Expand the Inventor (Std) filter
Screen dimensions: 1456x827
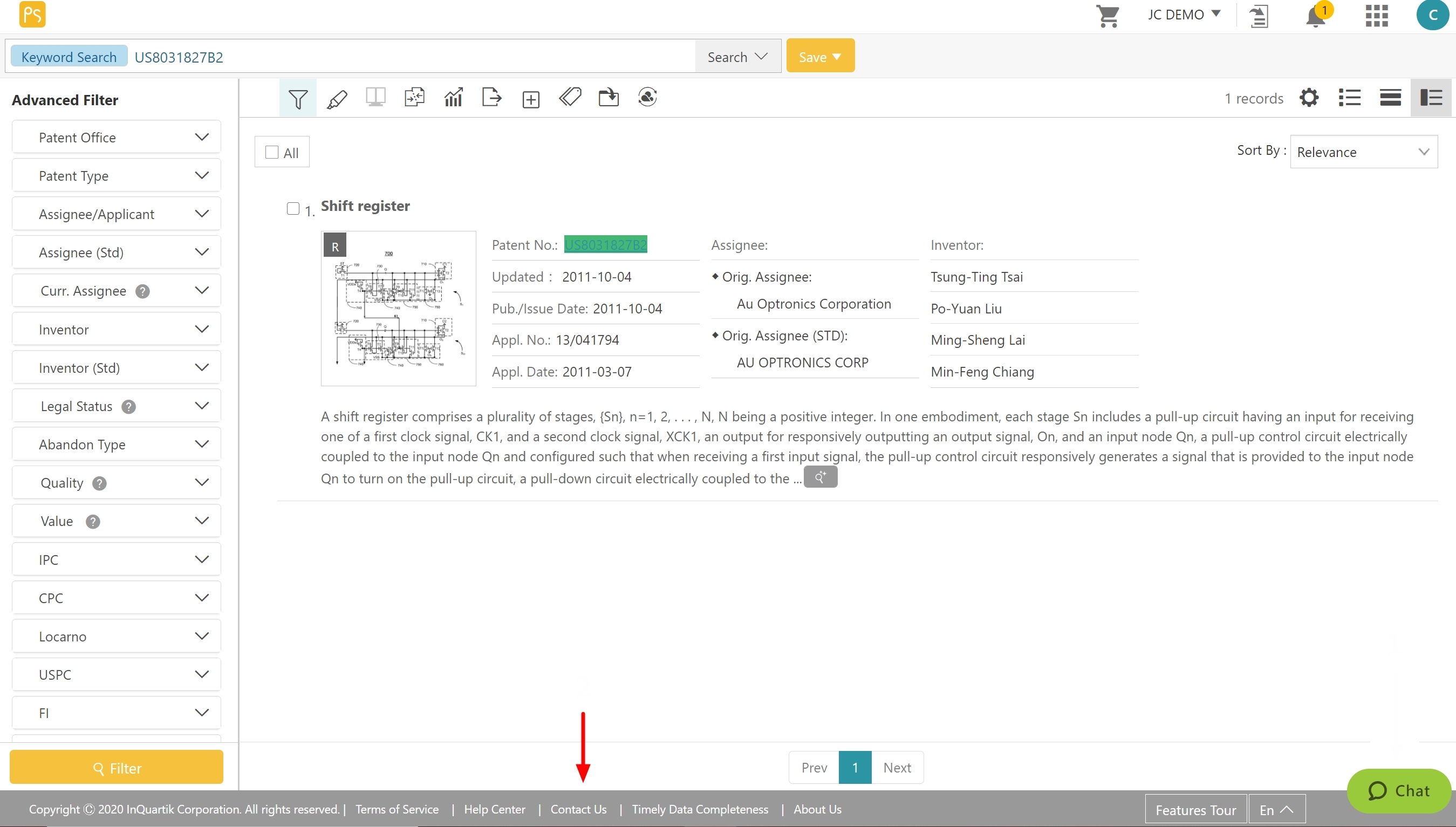coord(117,367)
